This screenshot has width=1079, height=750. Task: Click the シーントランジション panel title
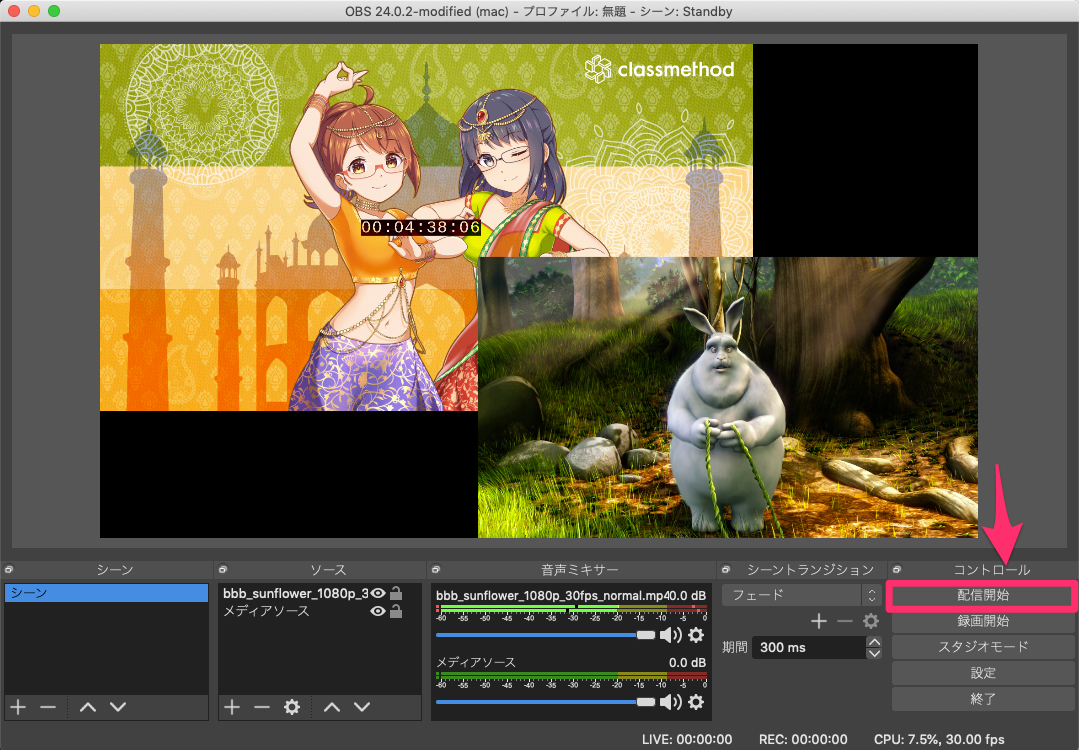click(x=811, y=570)
